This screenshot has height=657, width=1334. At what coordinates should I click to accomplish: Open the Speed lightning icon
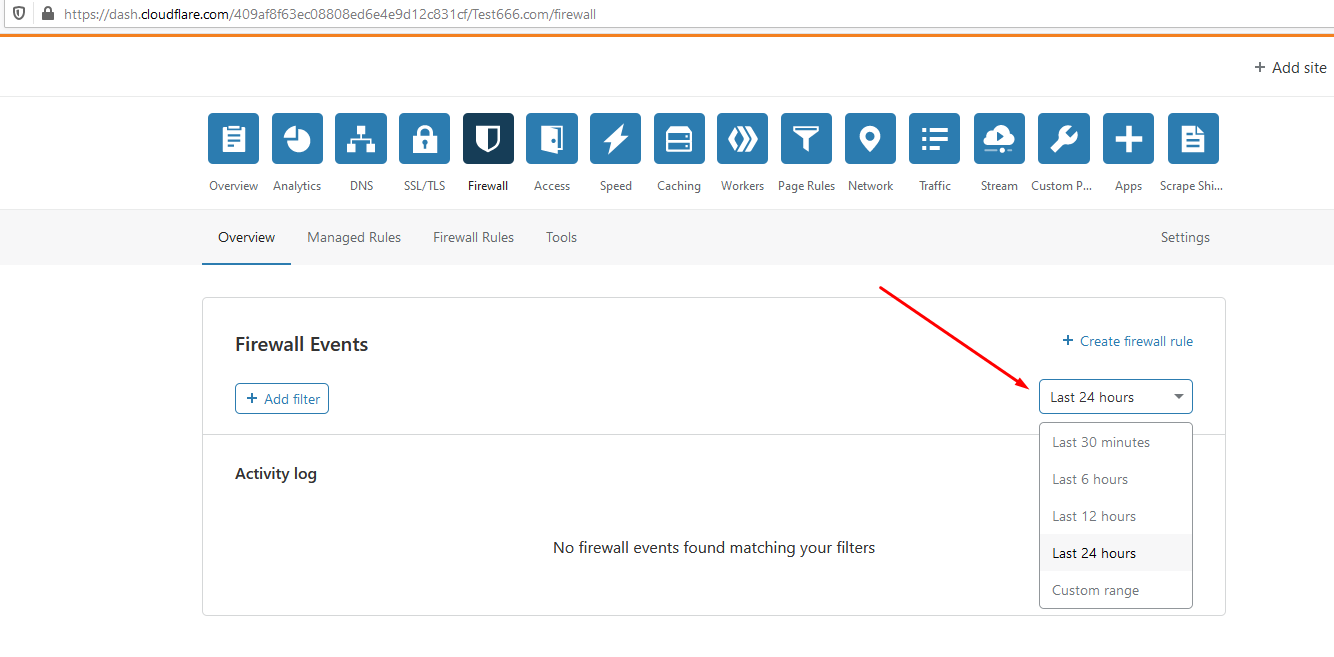pyautogui.click(x=615, y=138)
